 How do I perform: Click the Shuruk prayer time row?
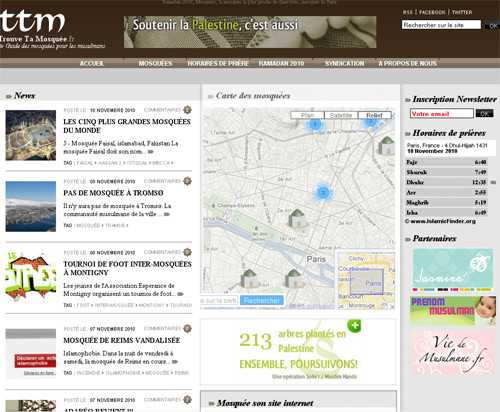(x=447, y=172)
